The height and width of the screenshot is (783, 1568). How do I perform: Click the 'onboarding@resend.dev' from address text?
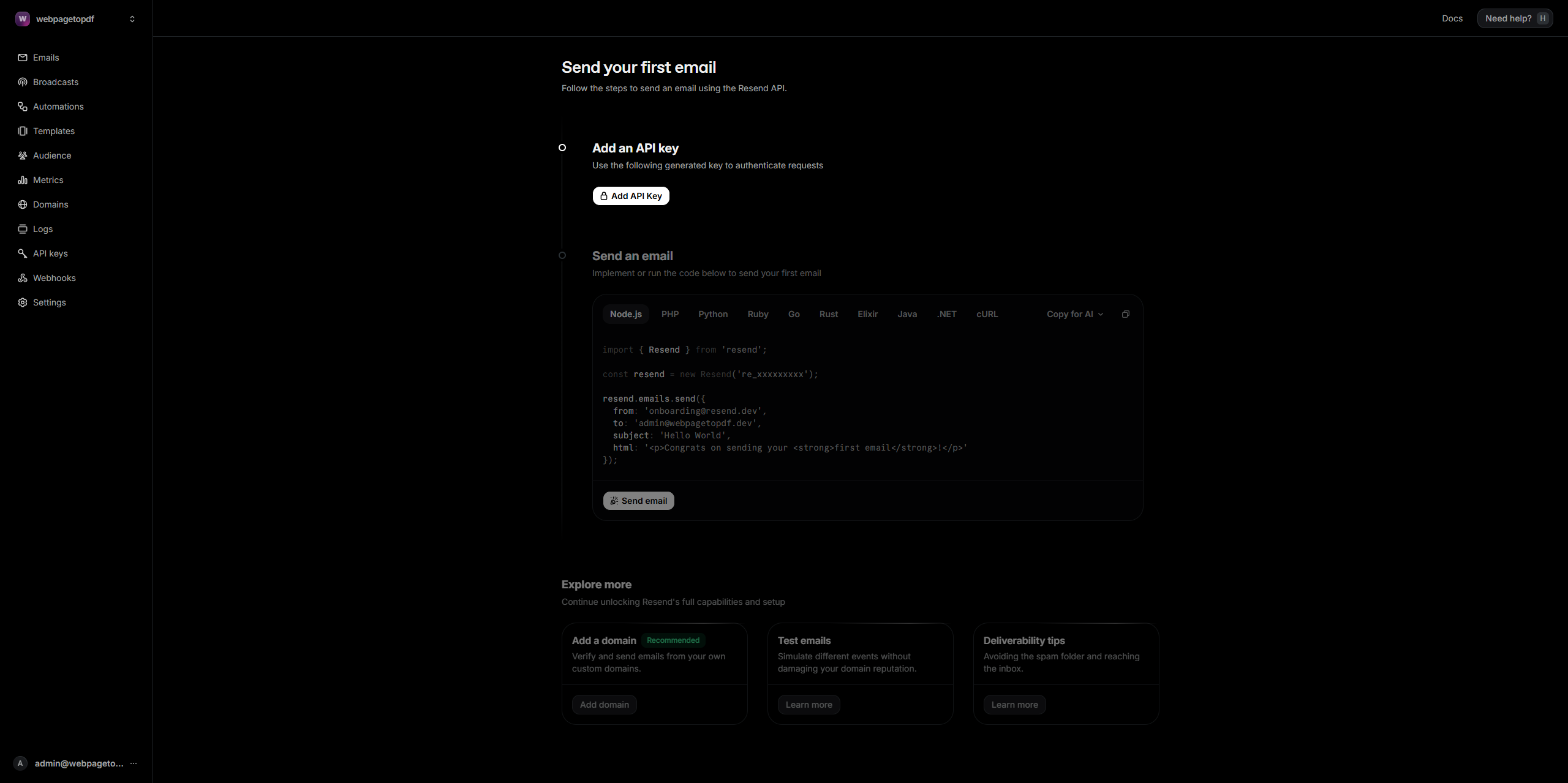(x=703, y=411)
